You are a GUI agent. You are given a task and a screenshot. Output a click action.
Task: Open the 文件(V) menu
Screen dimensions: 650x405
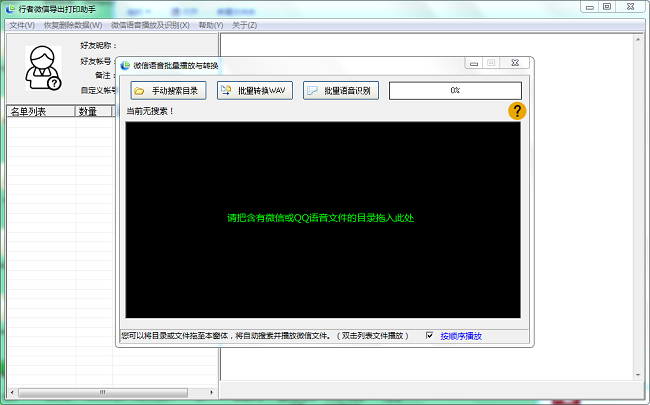point(22,25)
